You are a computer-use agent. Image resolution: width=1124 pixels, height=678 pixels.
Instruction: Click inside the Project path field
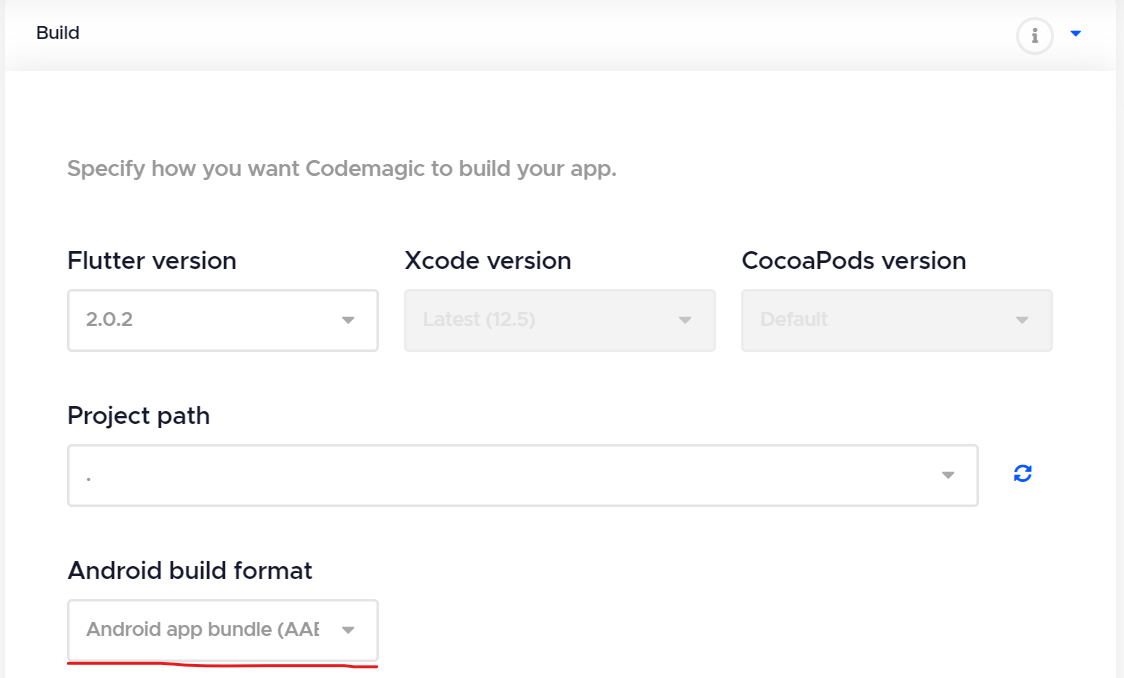click(500, 475)
